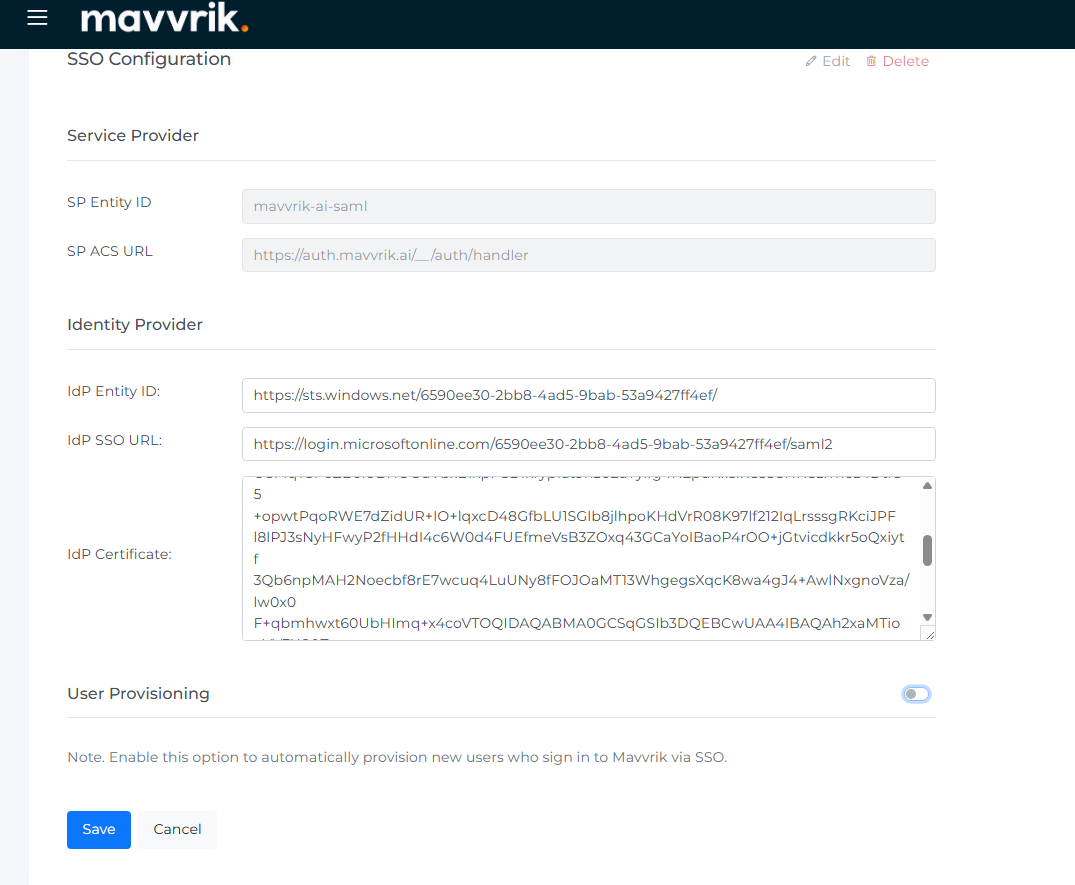
Task: Click the Mavvrik logo in header
Action: coord(164,18)
